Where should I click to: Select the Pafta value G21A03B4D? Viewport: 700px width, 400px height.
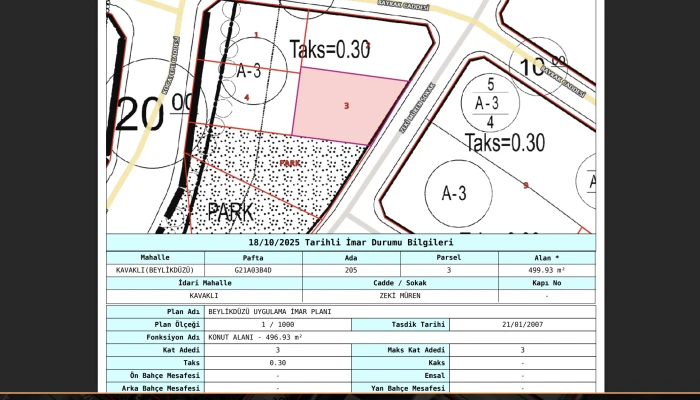(x=253, y=270)
